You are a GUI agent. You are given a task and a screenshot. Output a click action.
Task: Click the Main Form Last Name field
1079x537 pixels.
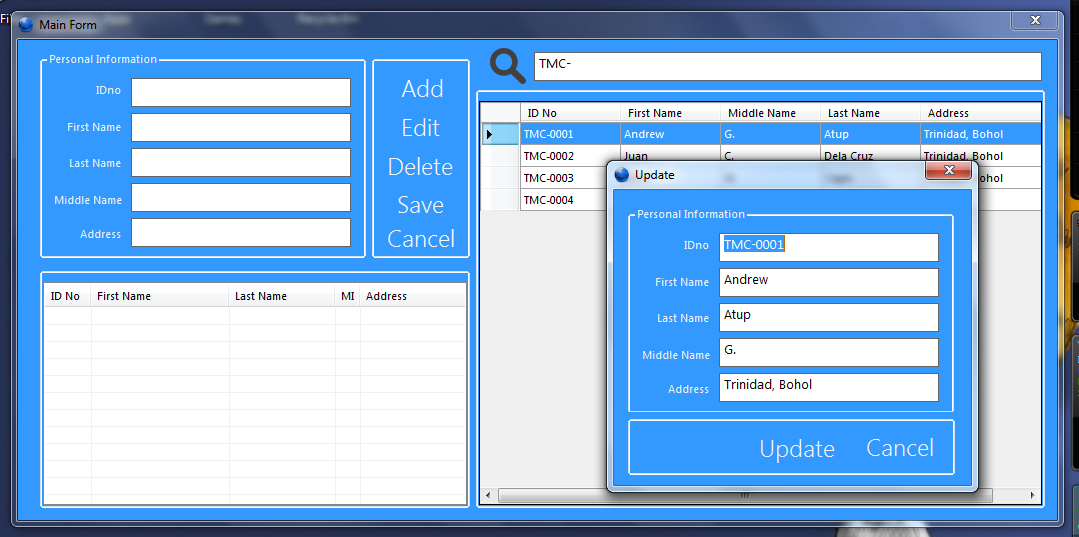click(x=241, y=162)
